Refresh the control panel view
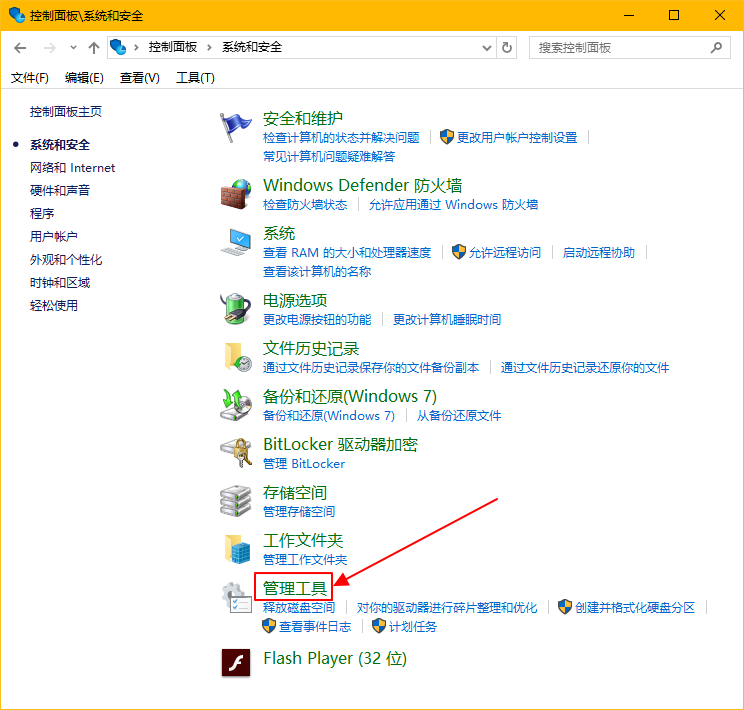 (x=507, y=47)
